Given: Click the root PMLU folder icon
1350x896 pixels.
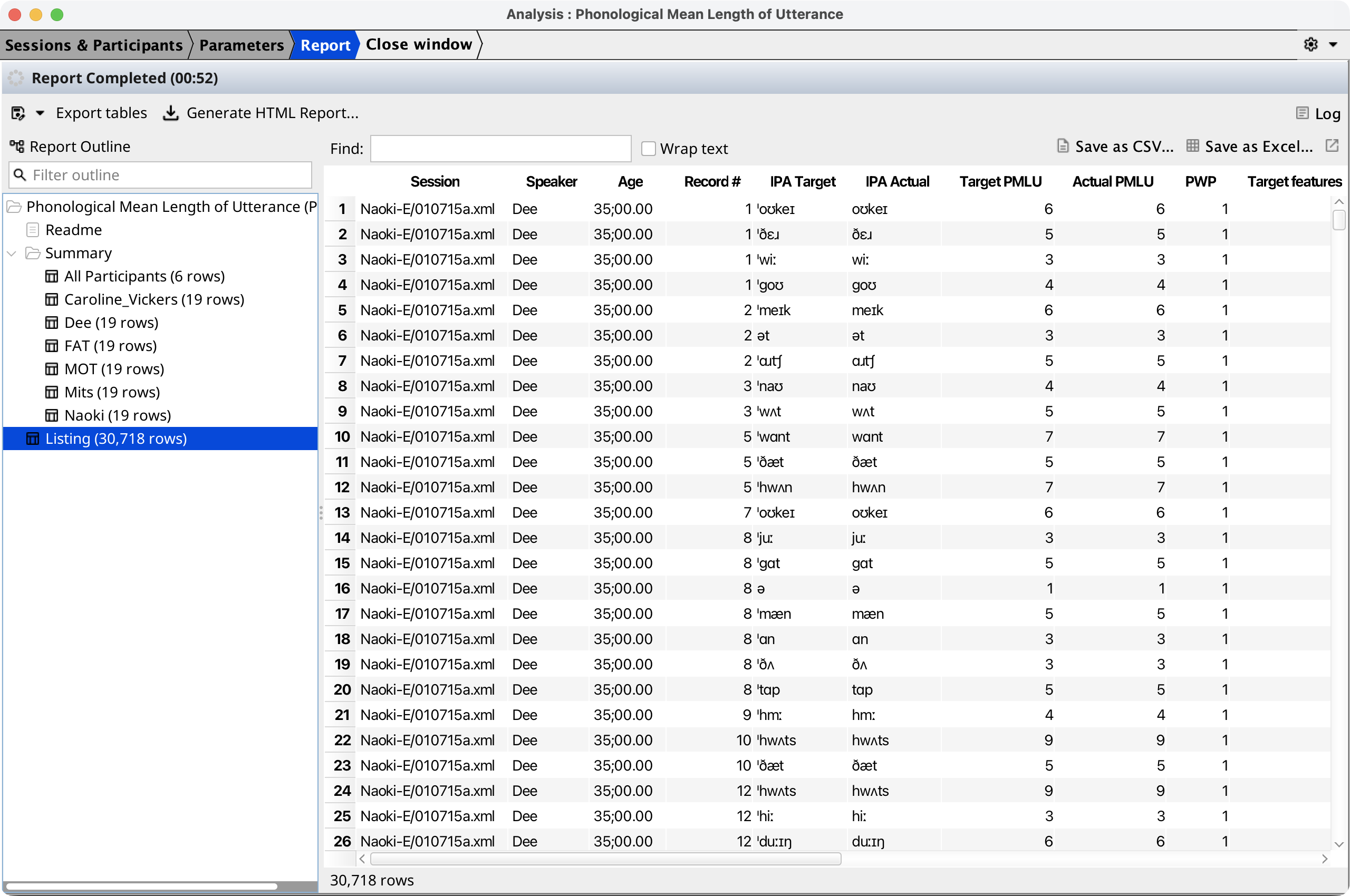Looking at the screenshot, I should [14, 207].
